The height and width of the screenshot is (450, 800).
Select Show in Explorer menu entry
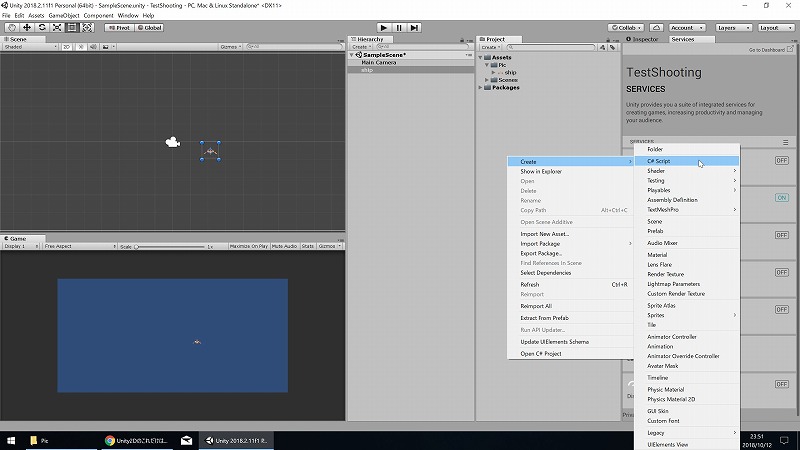570,171
